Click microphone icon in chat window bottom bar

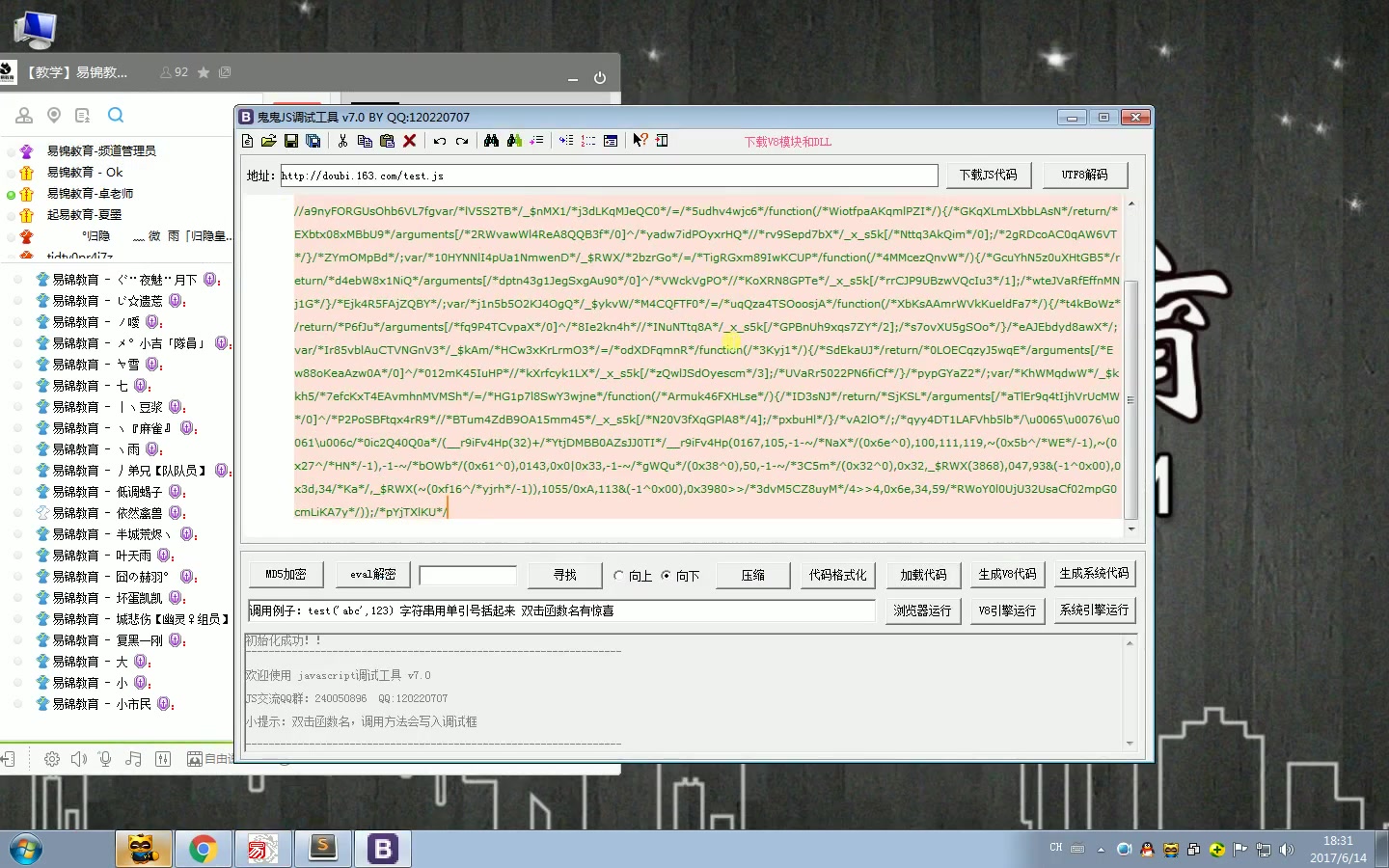(106, 759)
